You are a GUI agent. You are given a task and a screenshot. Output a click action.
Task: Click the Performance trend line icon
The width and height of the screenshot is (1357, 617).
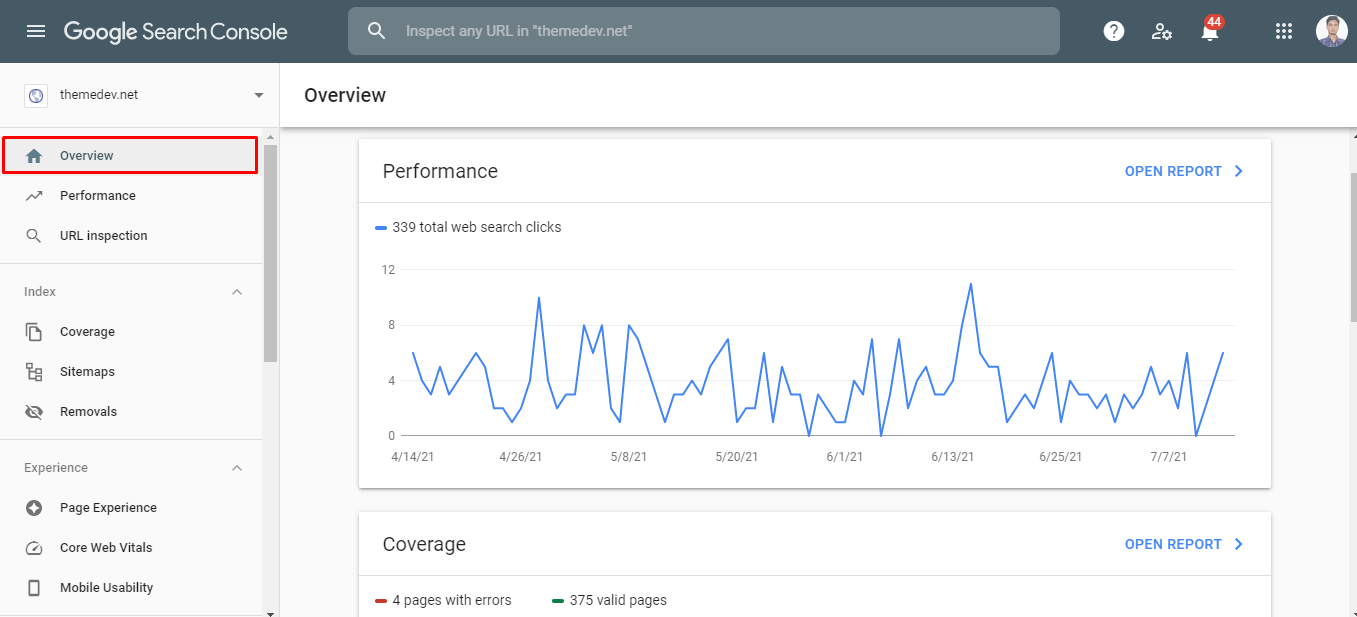tap(34, 196)
